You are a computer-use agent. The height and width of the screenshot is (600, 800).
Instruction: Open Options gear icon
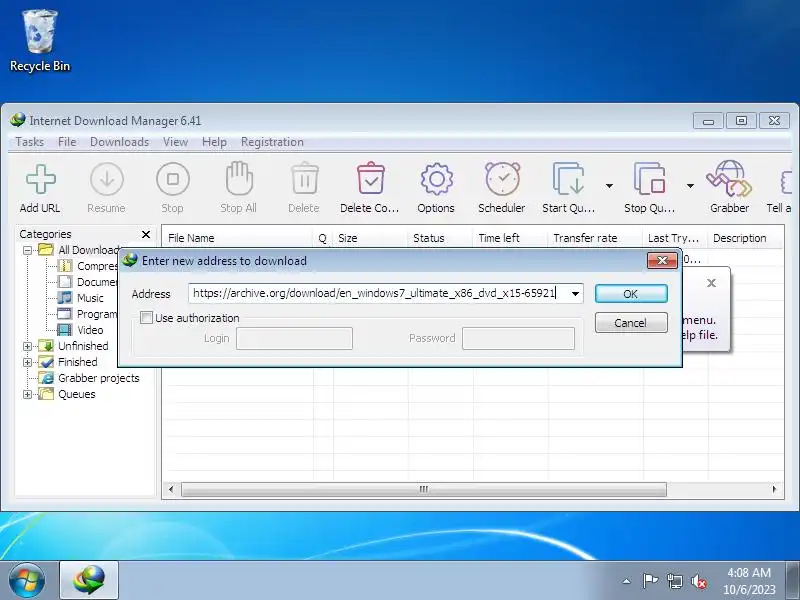(x=436, y=179)
